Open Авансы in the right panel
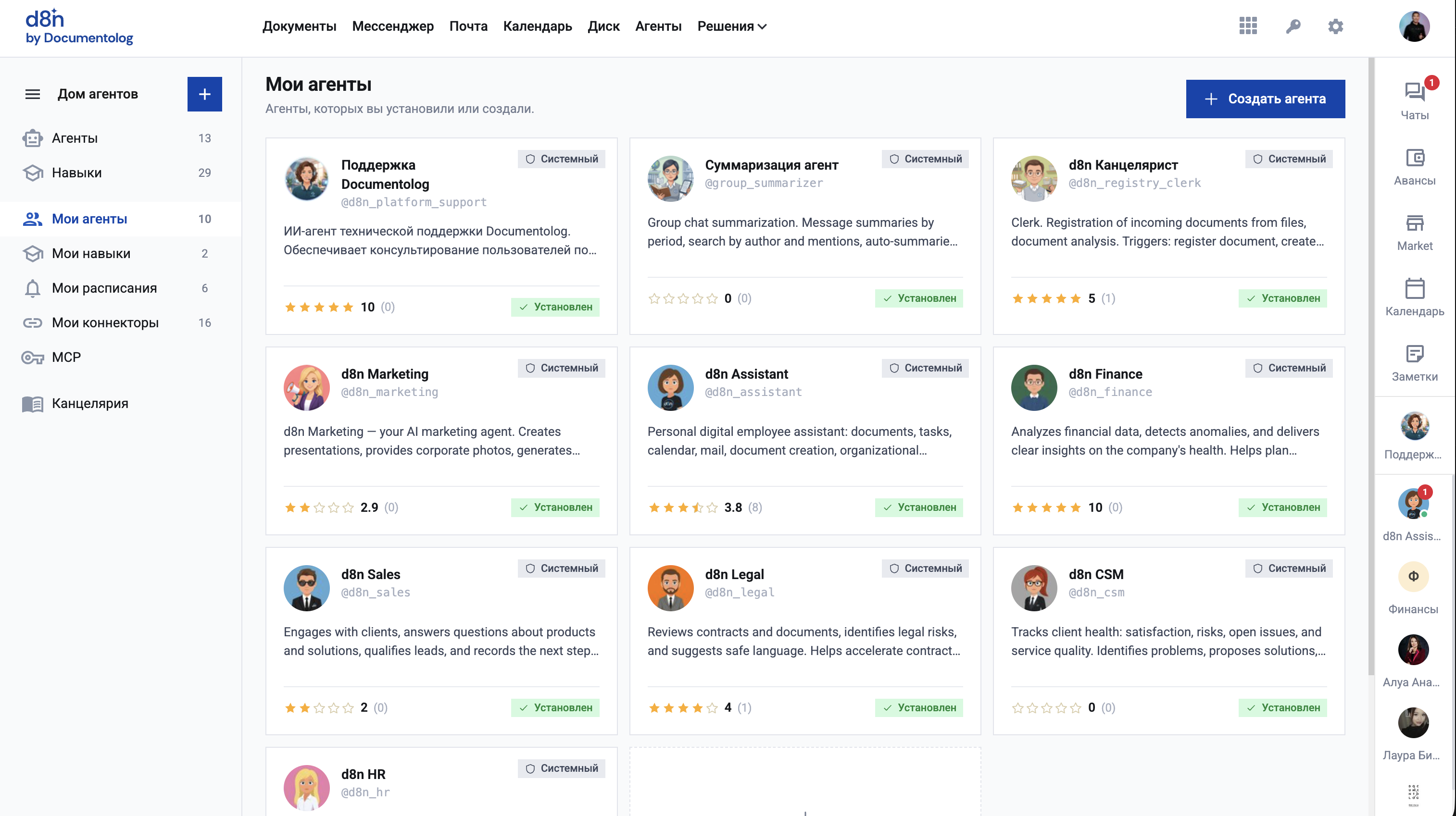The width and height of the screenshot is (1456, 816). (1414, 167)
